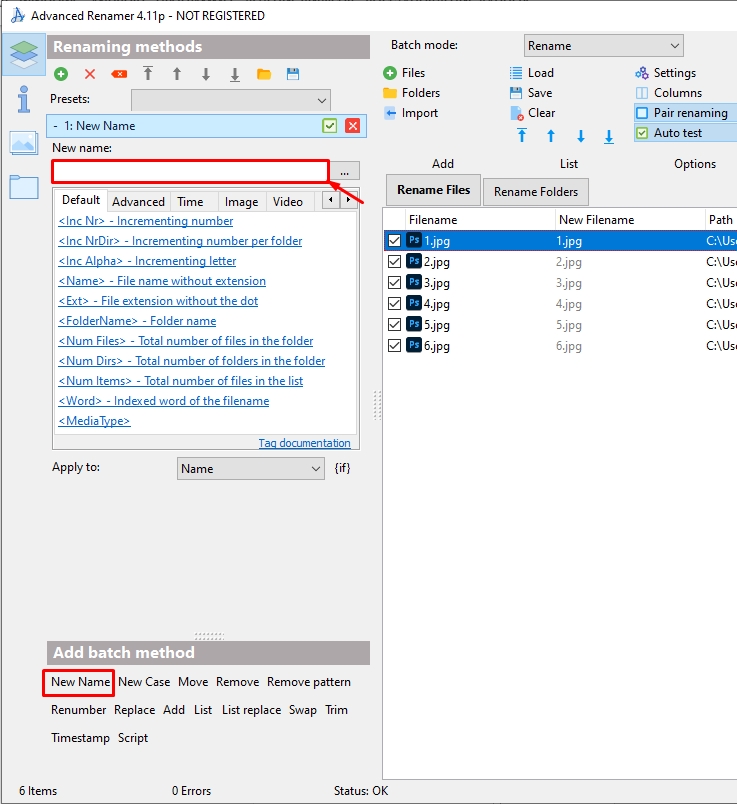737x804 pixels.
Task: Move method up arrow in methods toolbar
Action: 177,74
